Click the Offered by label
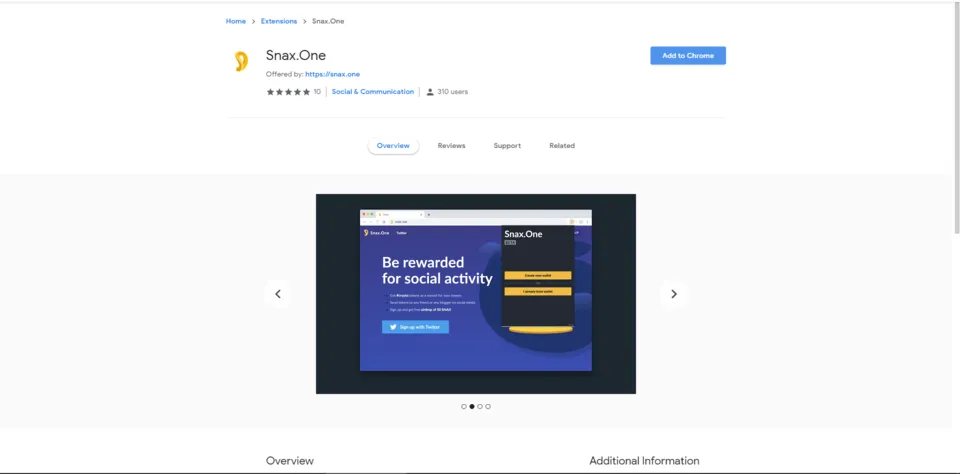Viewport: 960px width, 474px height. coord(285,74)
